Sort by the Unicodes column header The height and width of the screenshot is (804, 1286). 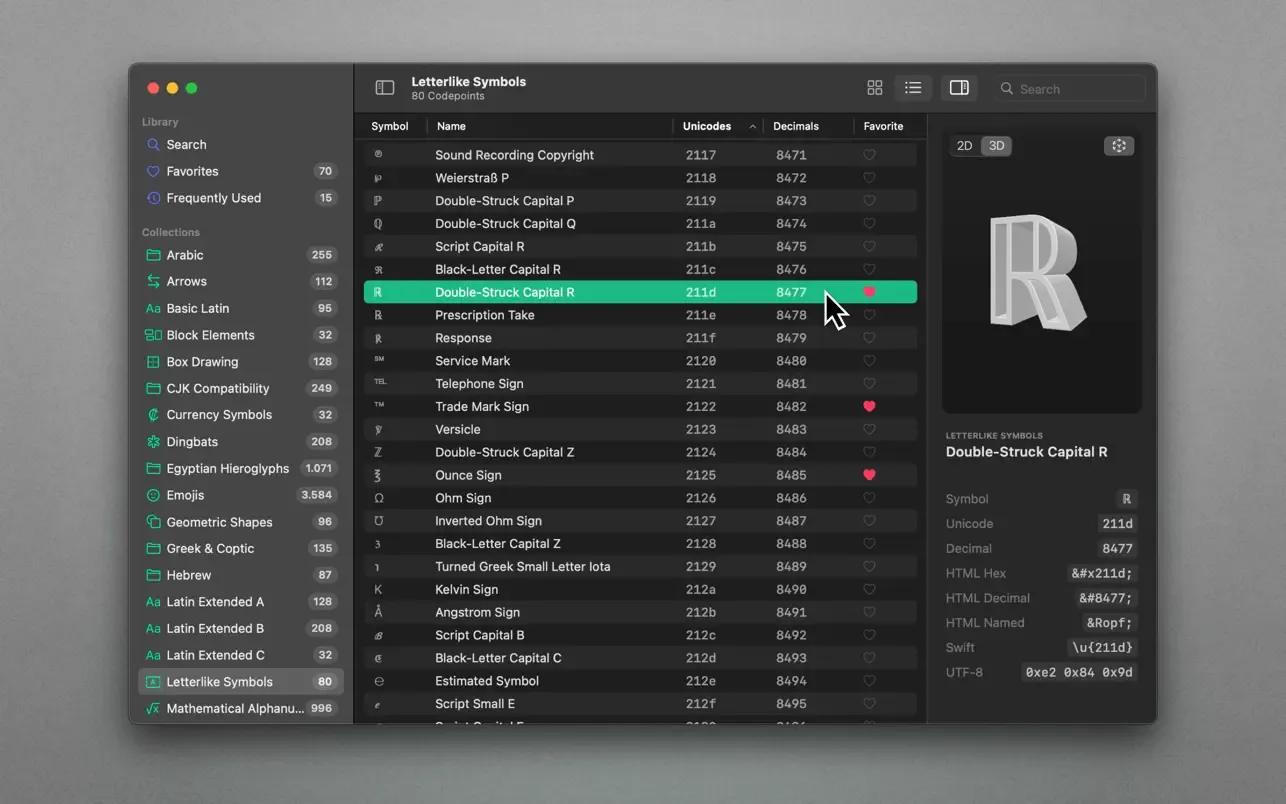click(708, 126)
